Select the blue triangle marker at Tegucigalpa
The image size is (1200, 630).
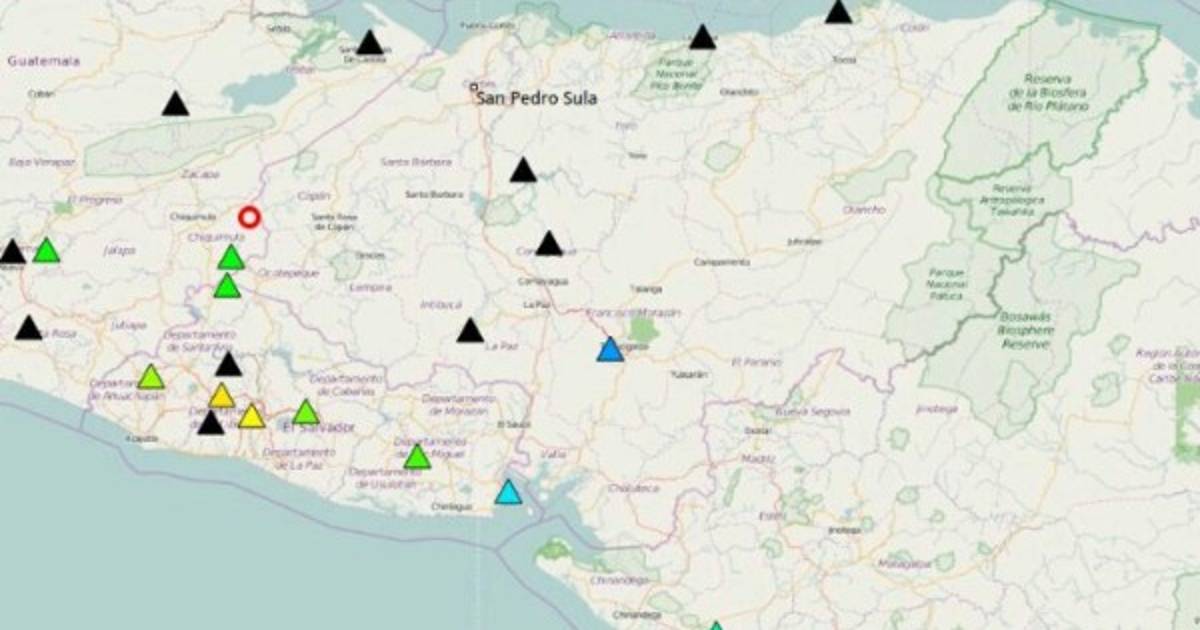[610, 350]
